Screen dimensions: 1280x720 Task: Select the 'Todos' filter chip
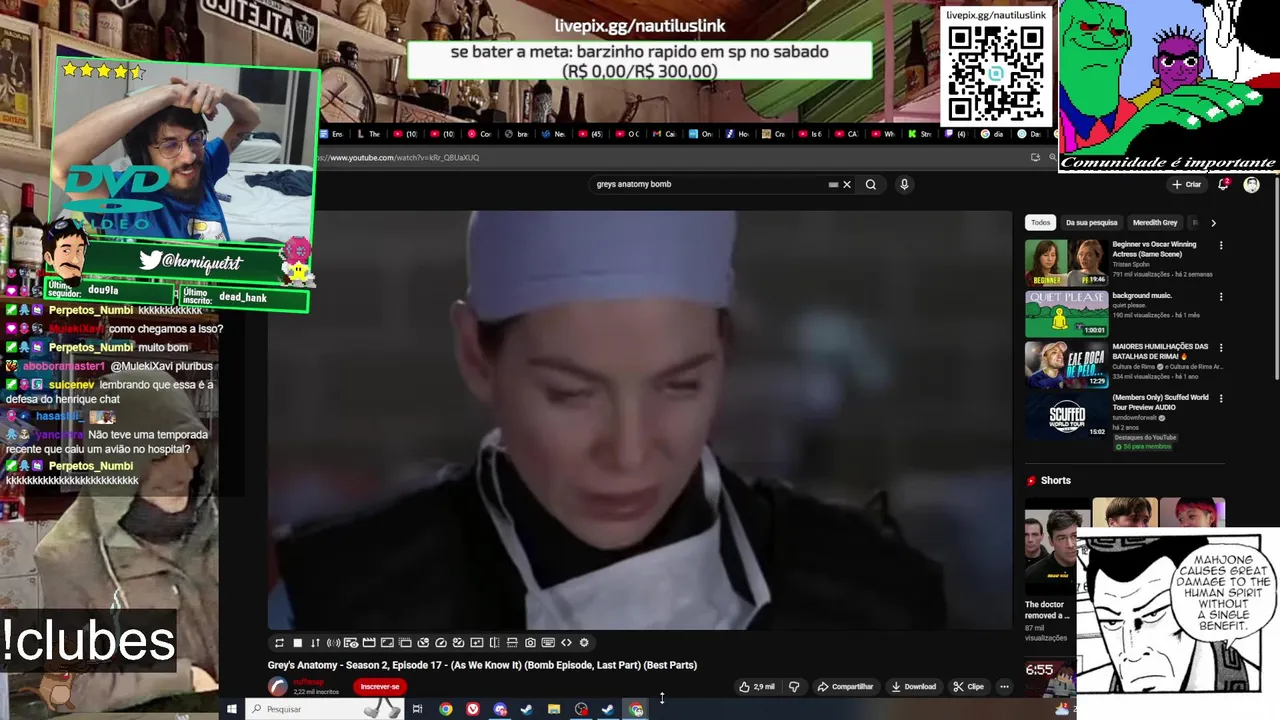pyautogui.click(x=1041, y=223)
